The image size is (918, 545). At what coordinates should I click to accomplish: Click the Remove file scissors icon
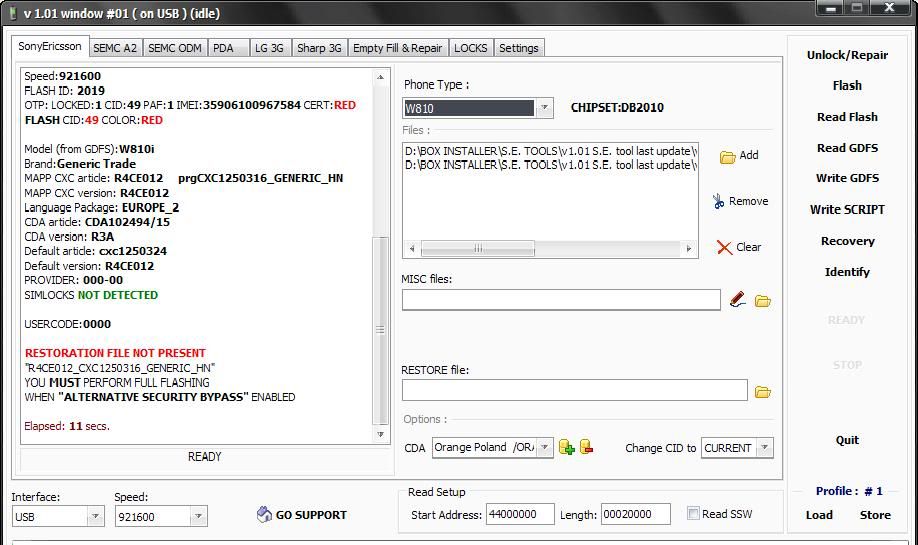point(718,201)
